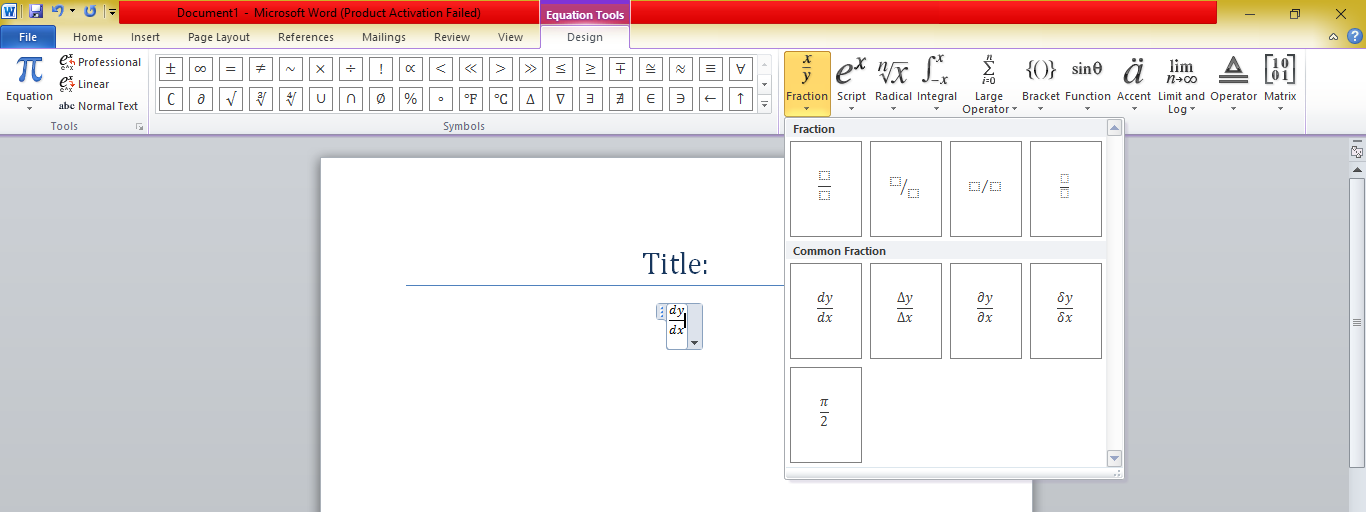Choose the skewed fraction template
The height and width of the screenshot is (512, 1366).
[905, 188]
